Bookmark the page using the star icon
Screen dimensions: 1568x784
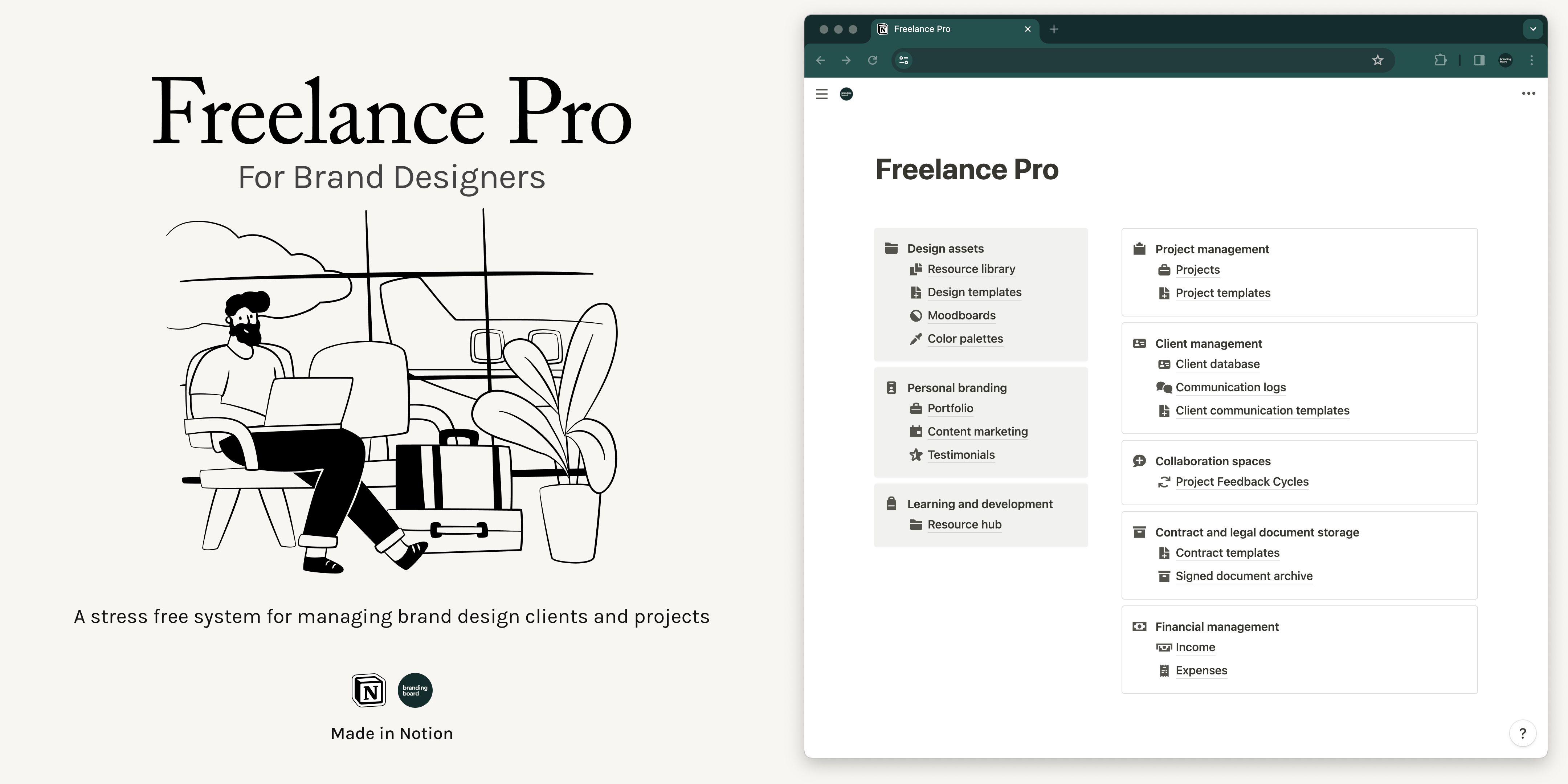[x=1378, y=60]
